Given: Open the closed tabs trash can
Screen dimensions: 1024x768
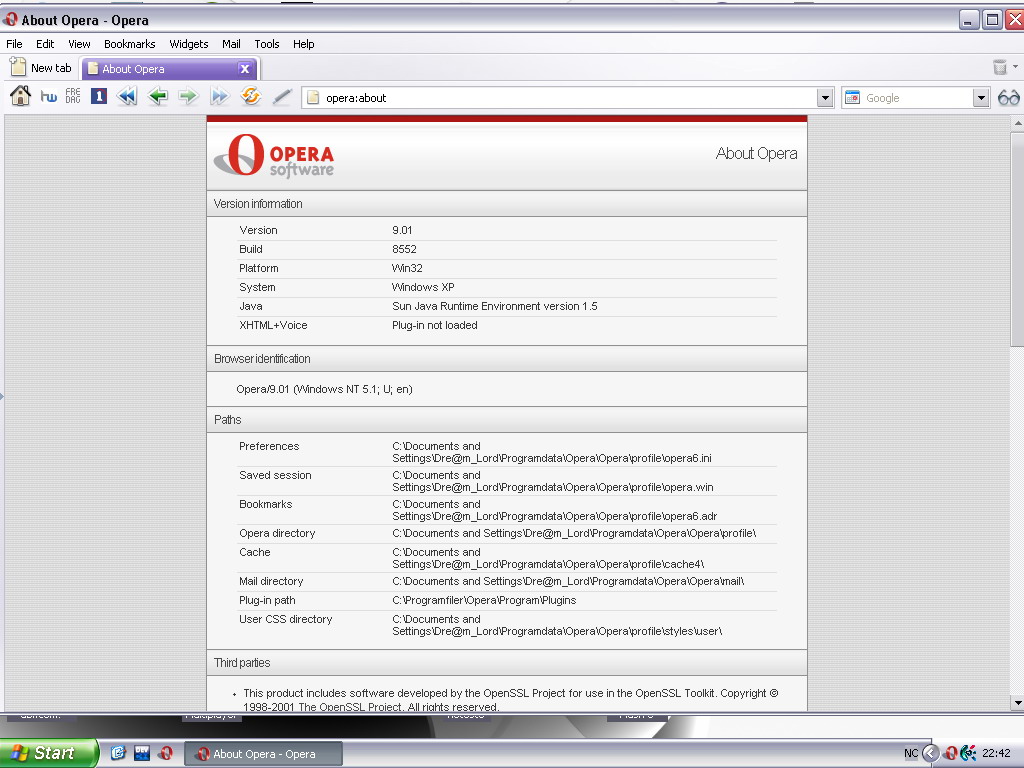Looking at the screenshot, I should pos(1000,67).
